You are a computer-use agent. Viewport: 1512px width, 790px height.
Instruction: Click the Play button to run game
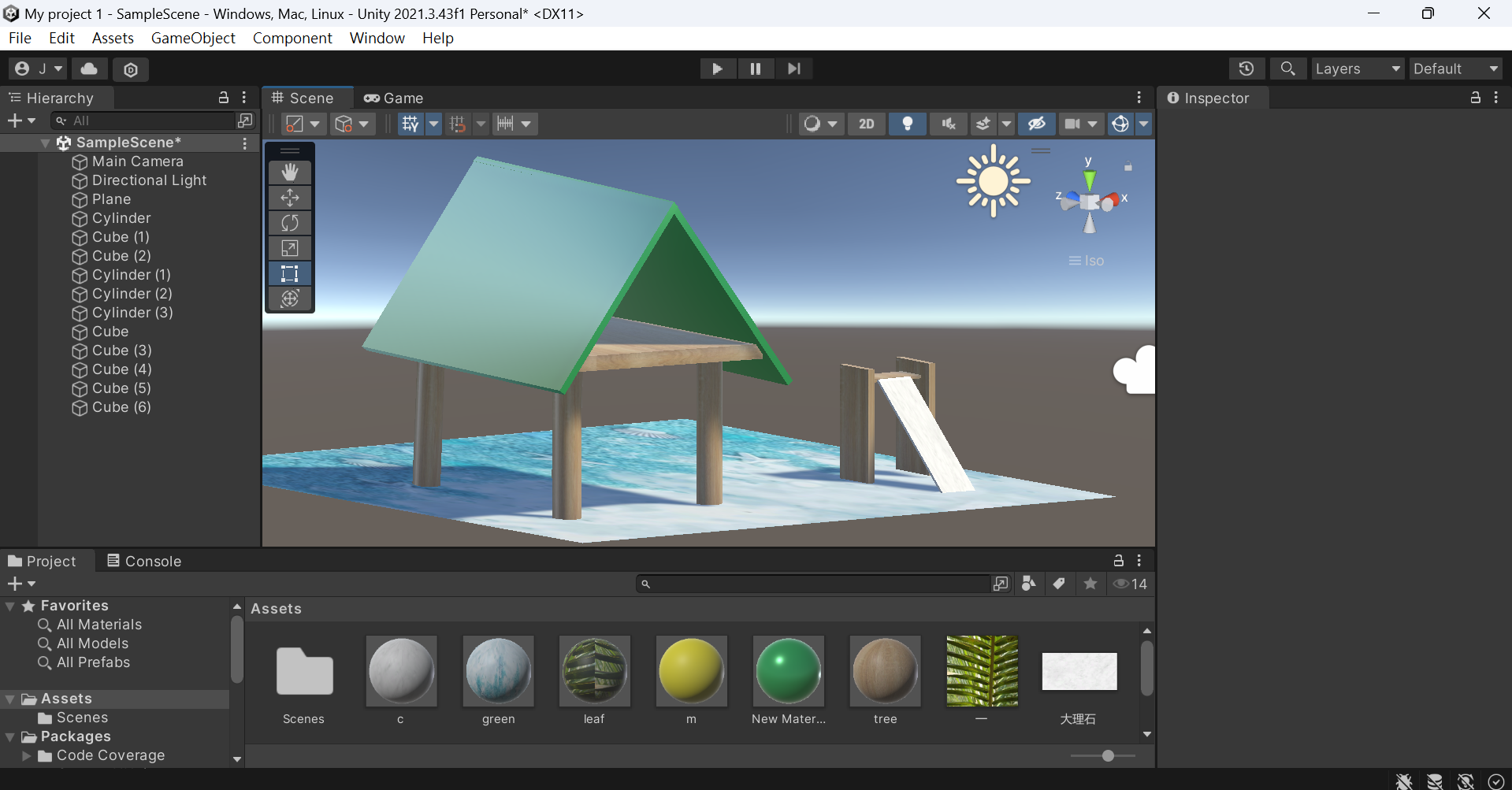click(x=717, y=69)
